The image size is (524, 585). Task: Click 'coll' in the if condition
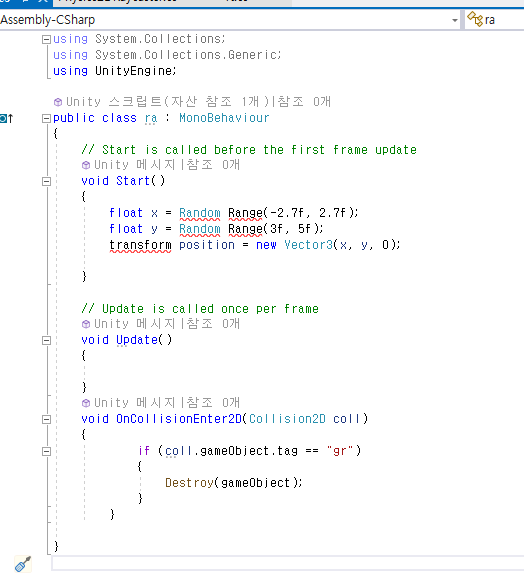point(178,451)
